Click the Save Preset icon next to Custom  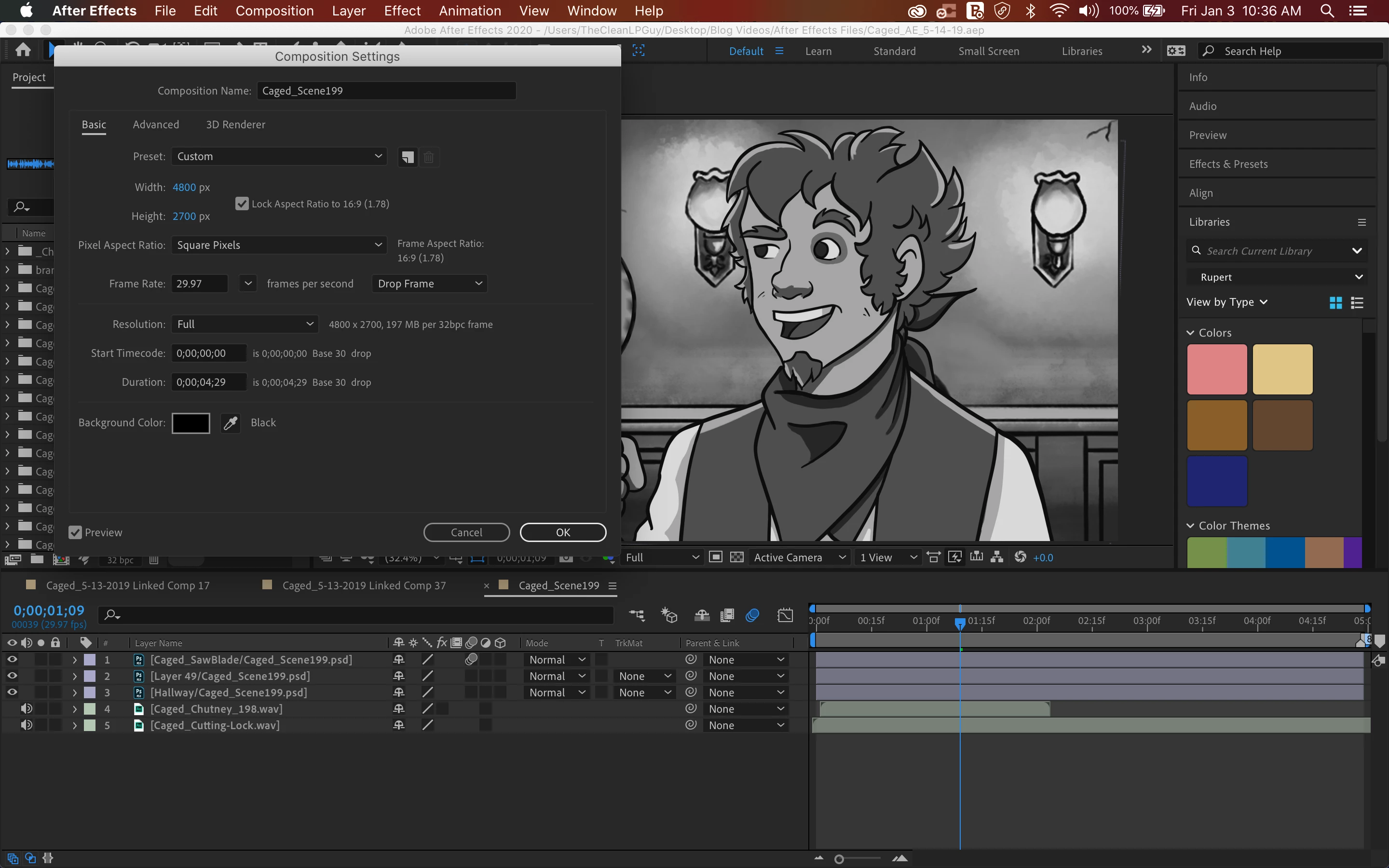[407, 157]
